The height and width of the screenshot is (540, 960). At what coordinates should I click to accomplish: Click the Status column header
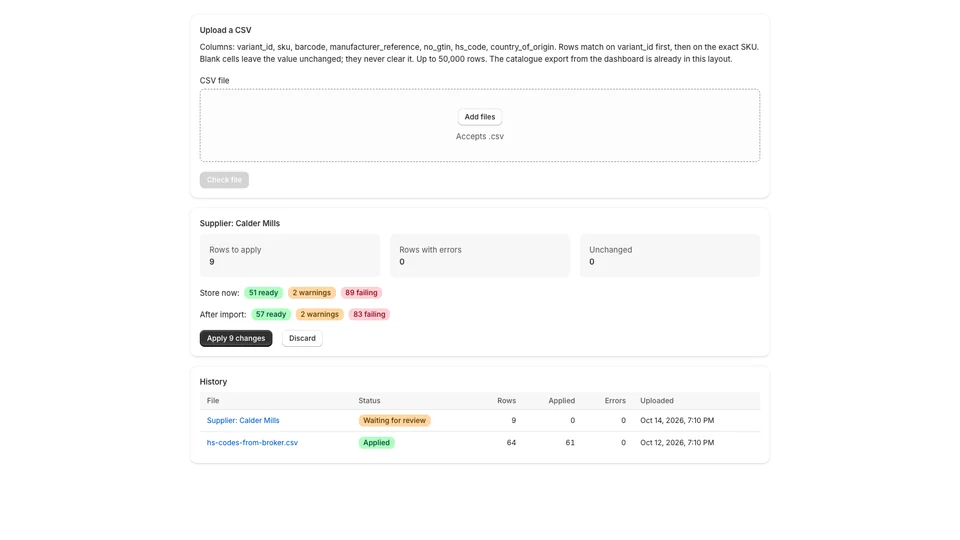point(369,401)
